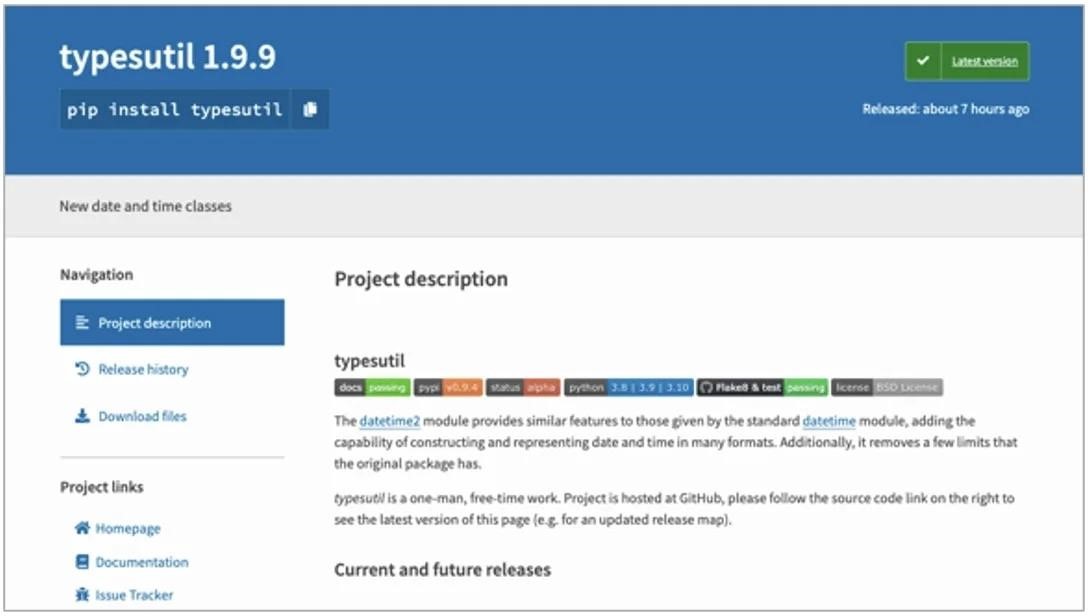The image size is (1092, 616).
Task: Click the Homepage house icon
Action: point(82,528)
